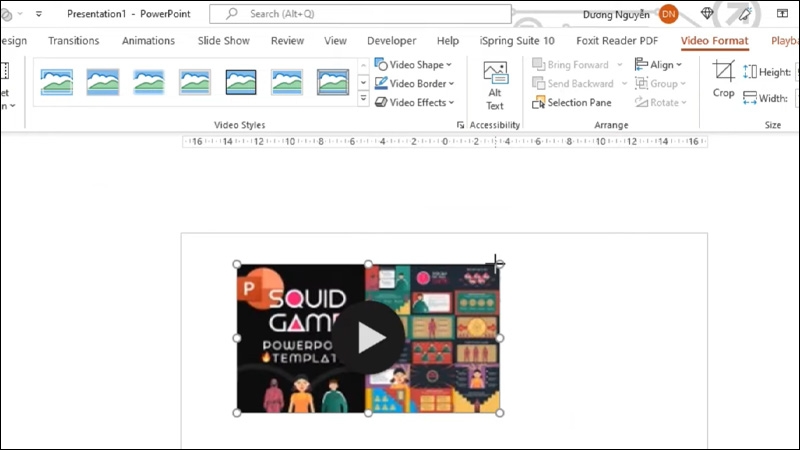Click the DN account avatar
The image size is (800, 450).
click(x=668, y=14)
